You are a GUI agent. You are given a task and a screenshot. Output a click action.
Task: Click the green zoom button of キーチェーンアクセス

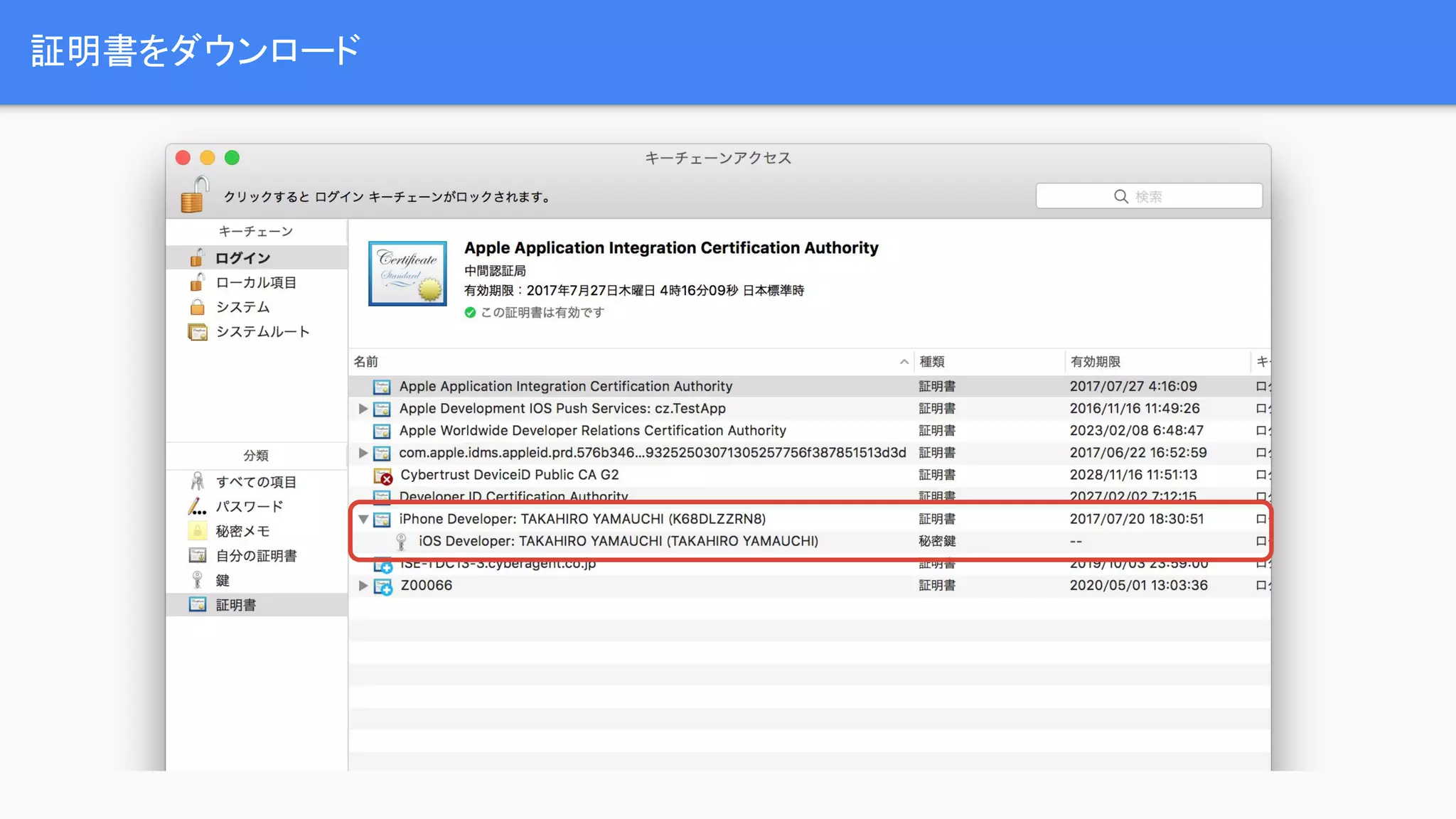pyautogui.click(x=232, y=158)
